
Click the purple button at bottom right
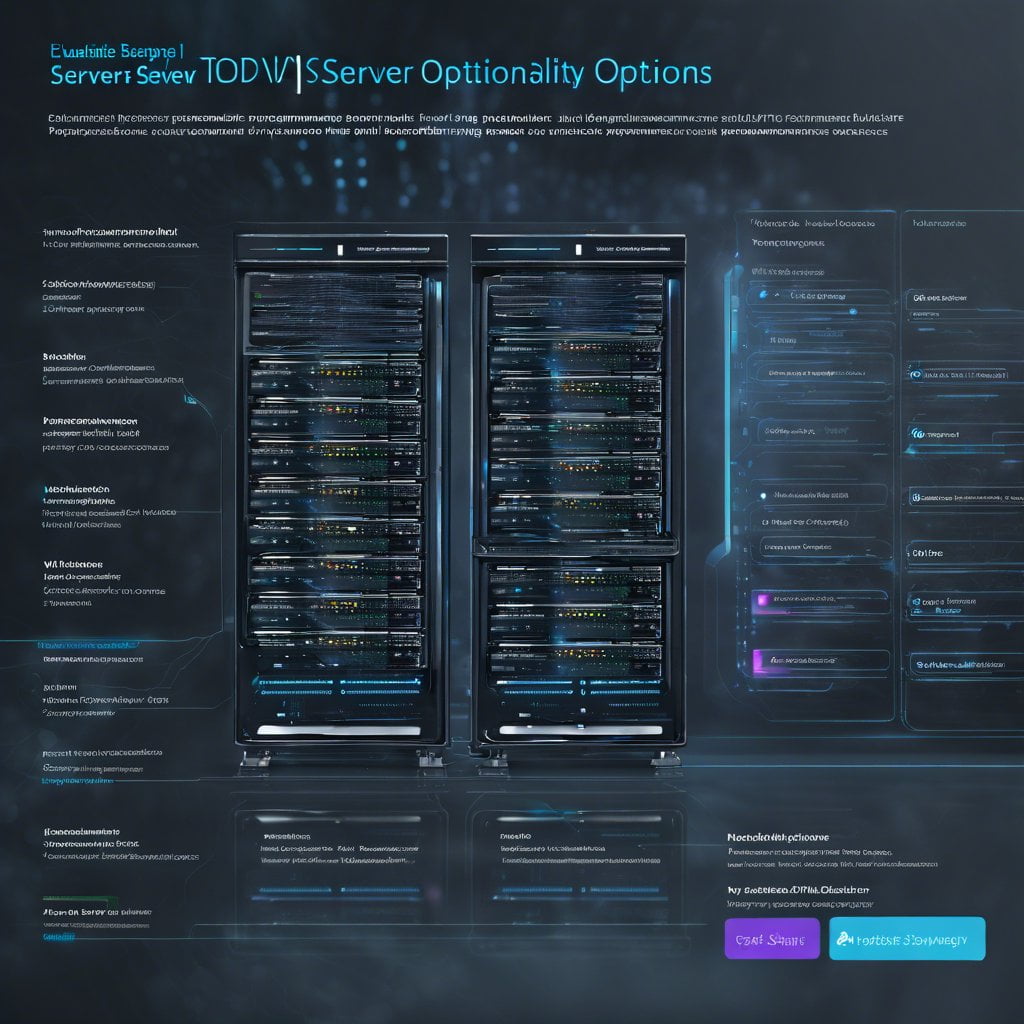(771, 939)
